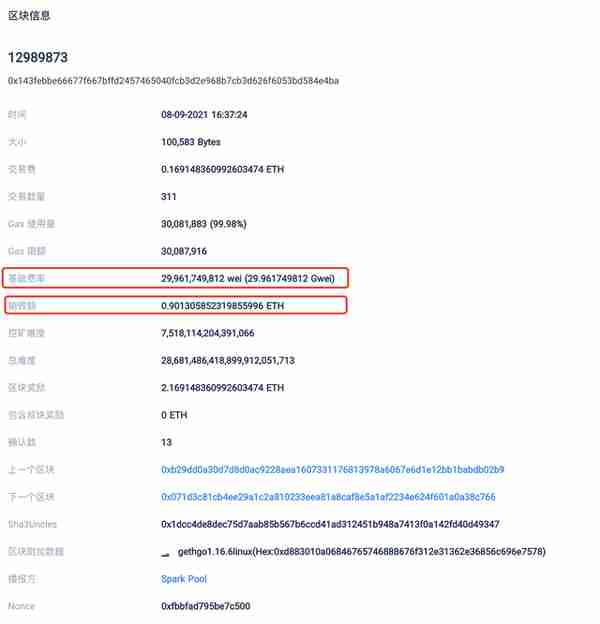The width and height of the screenshot is (600, 624).
Task: Click the timestamp 08-09-2021 16:37:24
Action: pos(204,115)
